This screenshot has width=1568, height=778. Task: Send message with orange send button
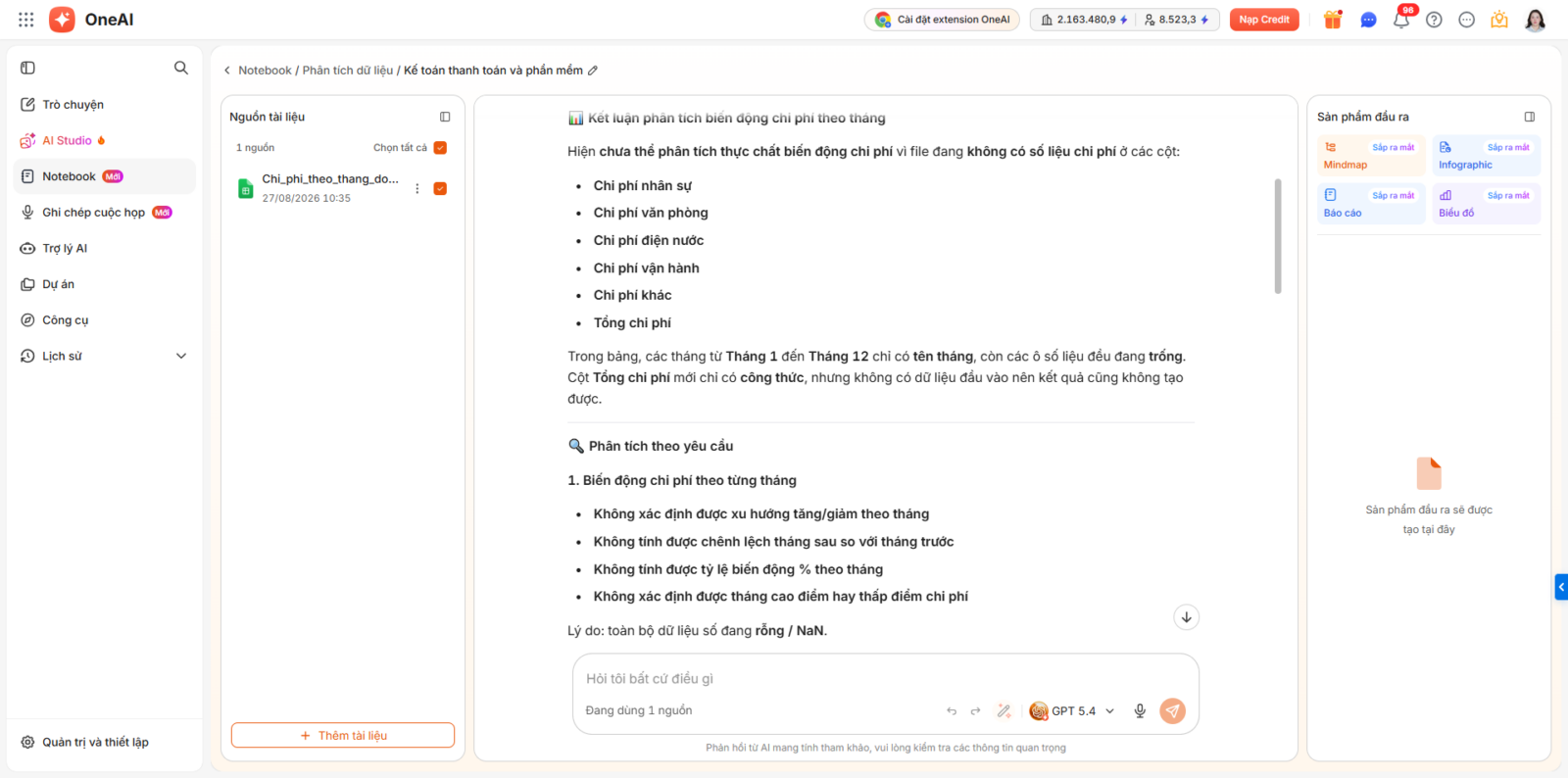coord(1173,711)
